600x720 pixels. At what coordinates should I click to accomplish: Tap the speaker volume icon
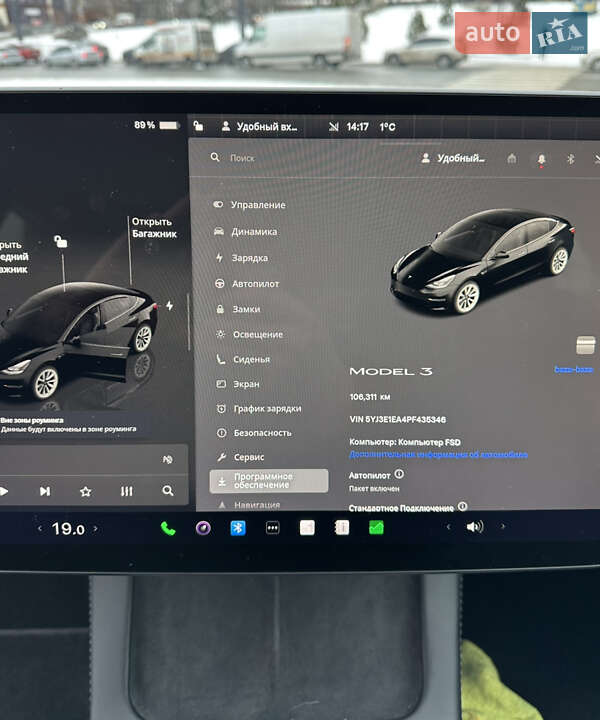(475, 527)
